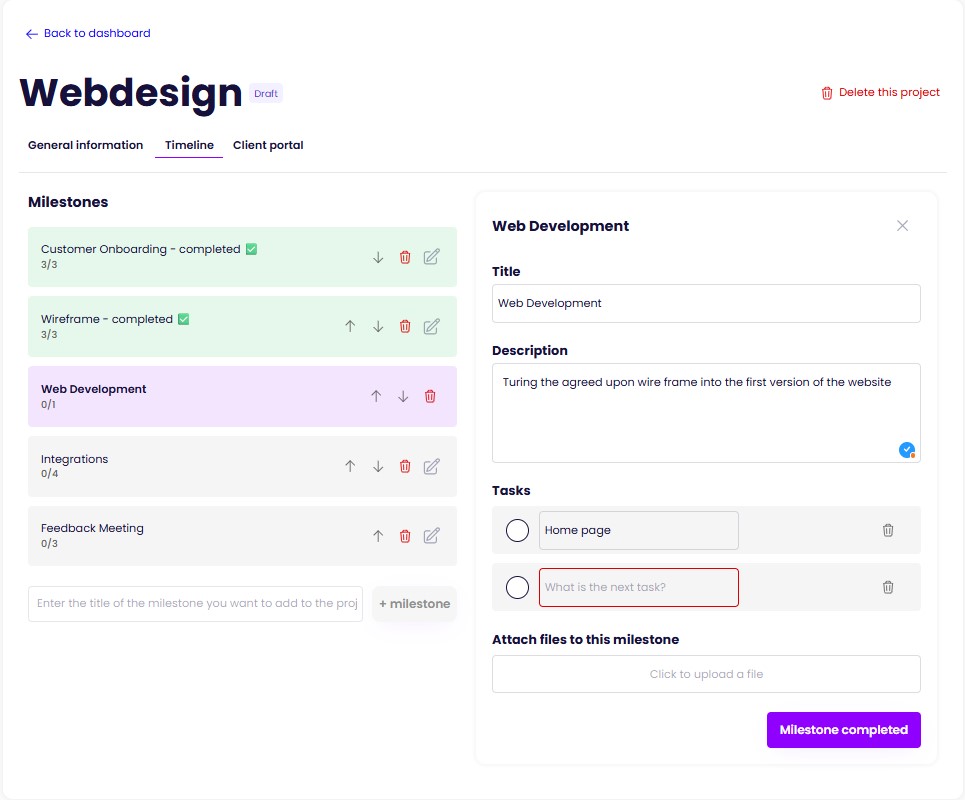This screenshot has height=800, width=965.
Task: Mark Home page task as done
Action: (x=517, y=530)
